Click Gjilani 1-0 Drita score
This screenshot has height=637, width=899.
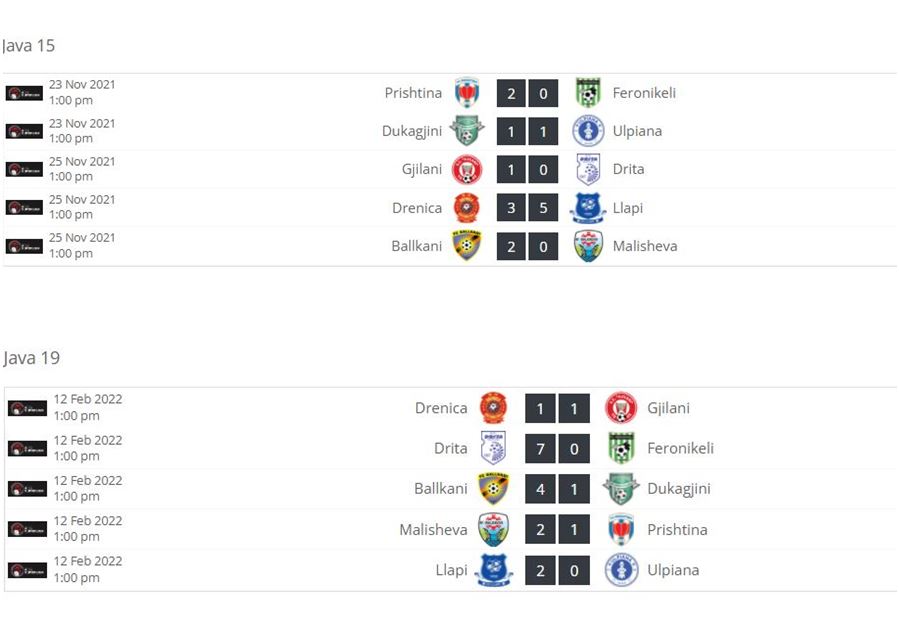[527, 169]
